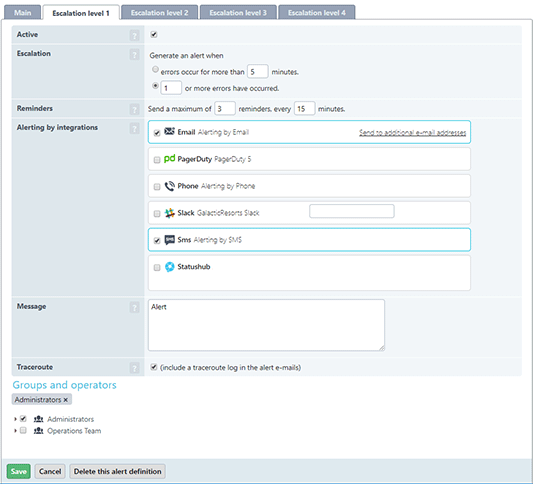533x484 pixels.
Task: Select the Escalation level 1 tab
Action: tap(81, 13)
